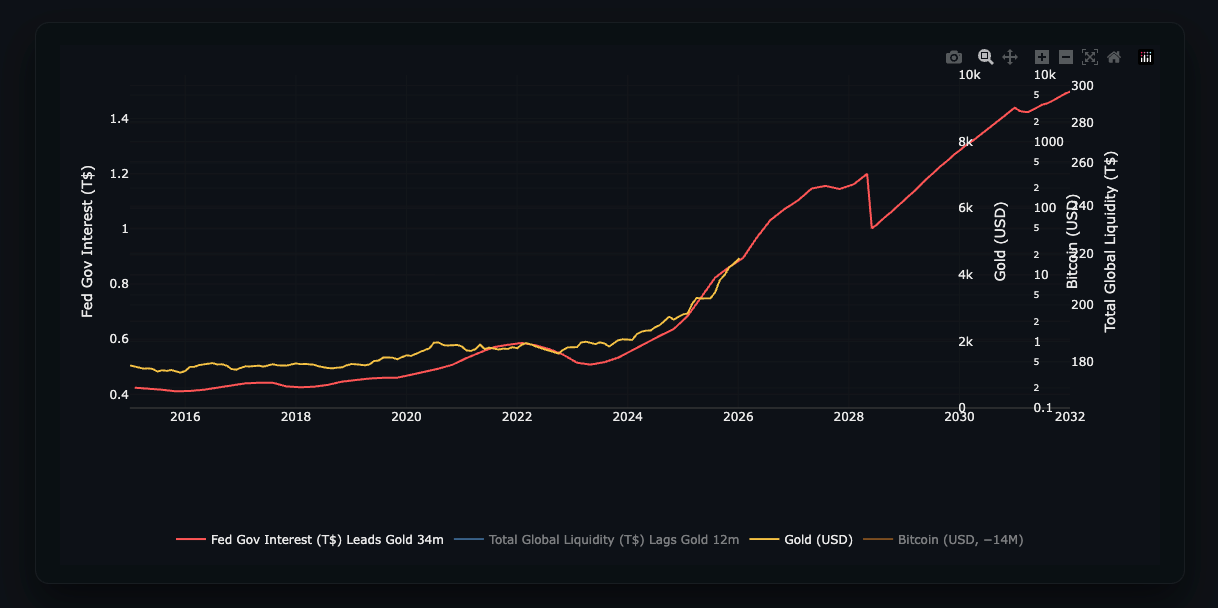Click the Bitcoin (USD) axis title

tap(1072, 243)
